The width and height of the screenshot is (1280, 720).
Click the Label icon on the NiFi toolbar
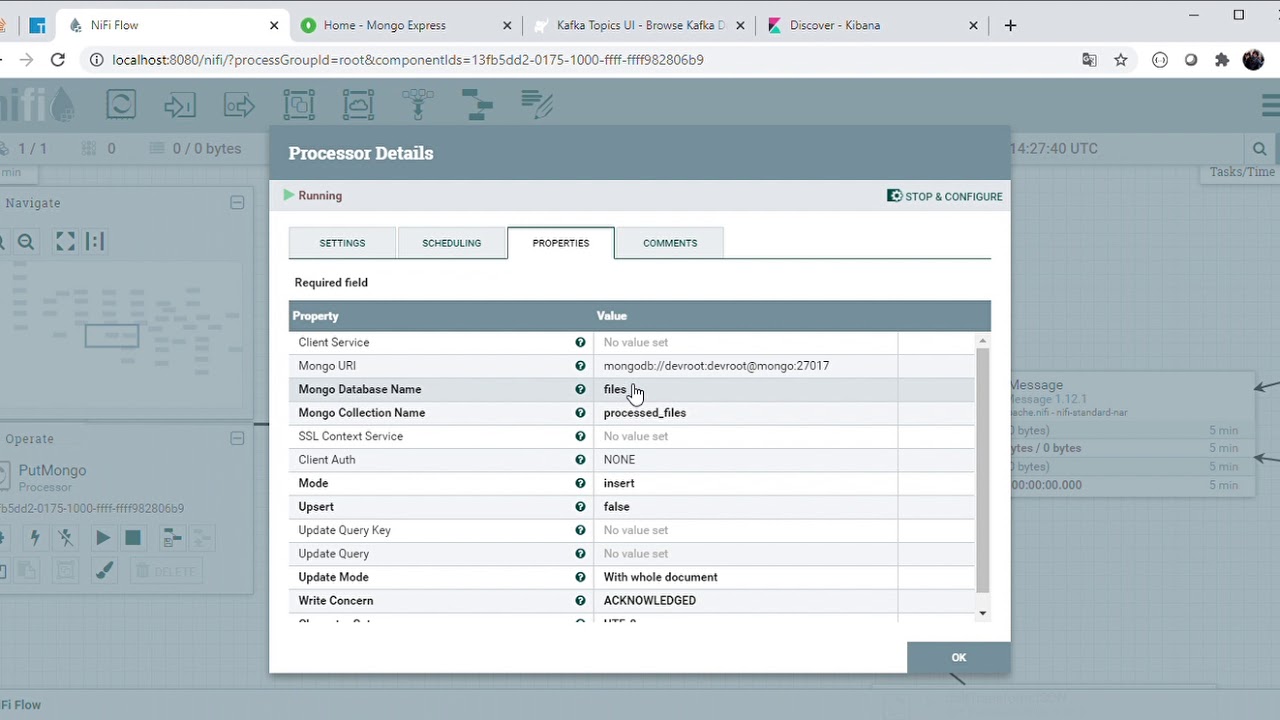(537, 104)
